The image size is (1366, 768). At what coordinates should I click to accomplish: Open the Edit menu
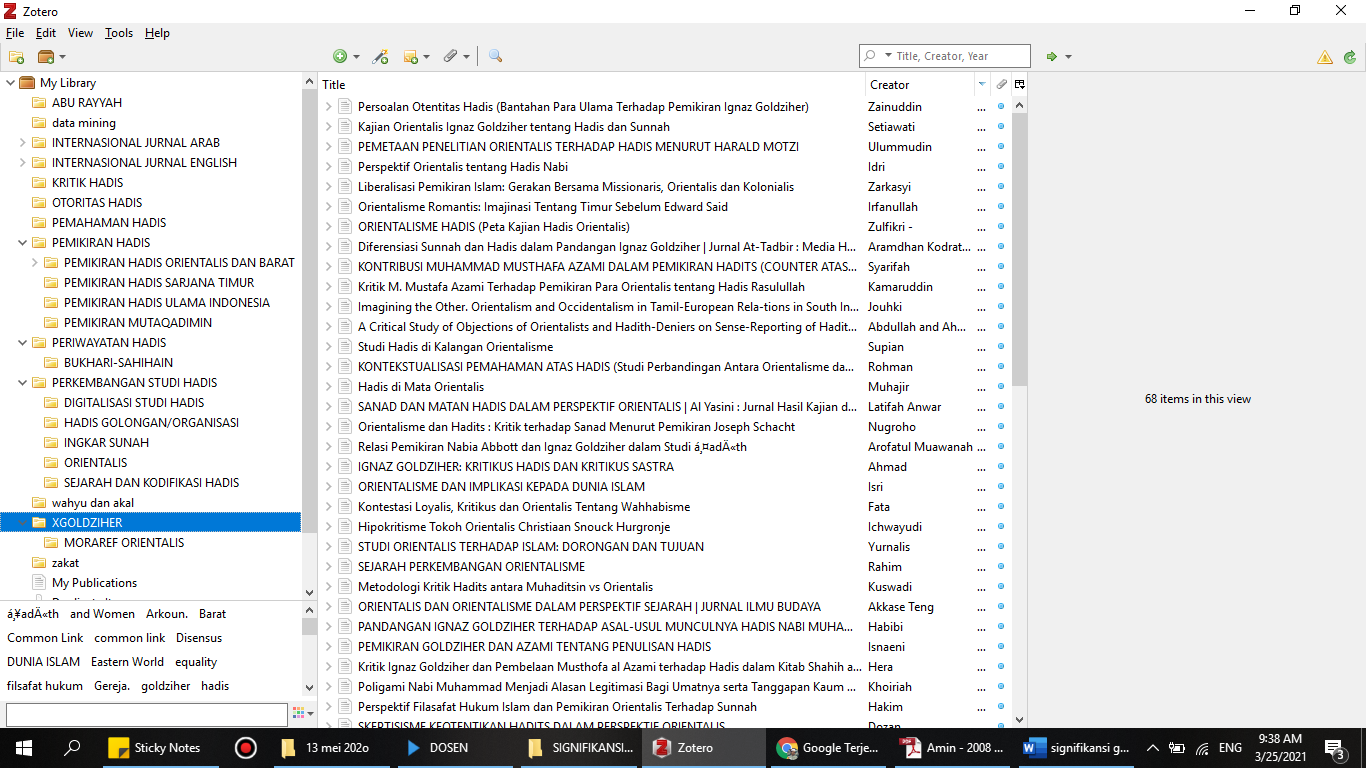(46, 33)
